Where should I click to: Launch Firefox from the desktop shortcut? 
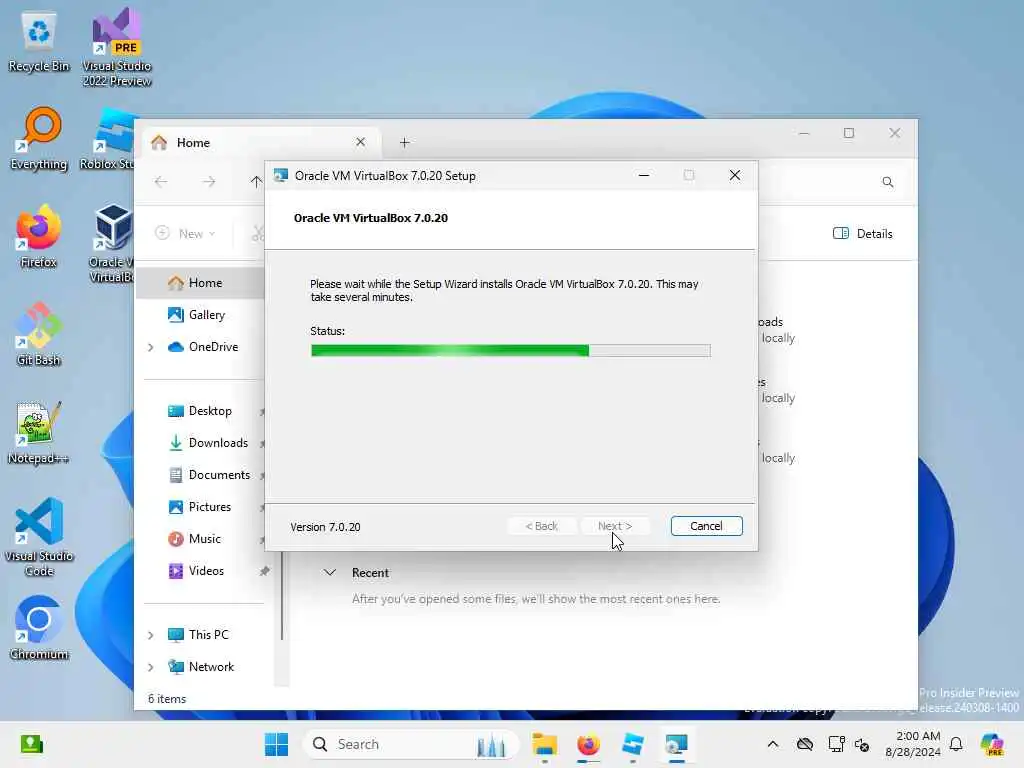click(x=39, y=237)
